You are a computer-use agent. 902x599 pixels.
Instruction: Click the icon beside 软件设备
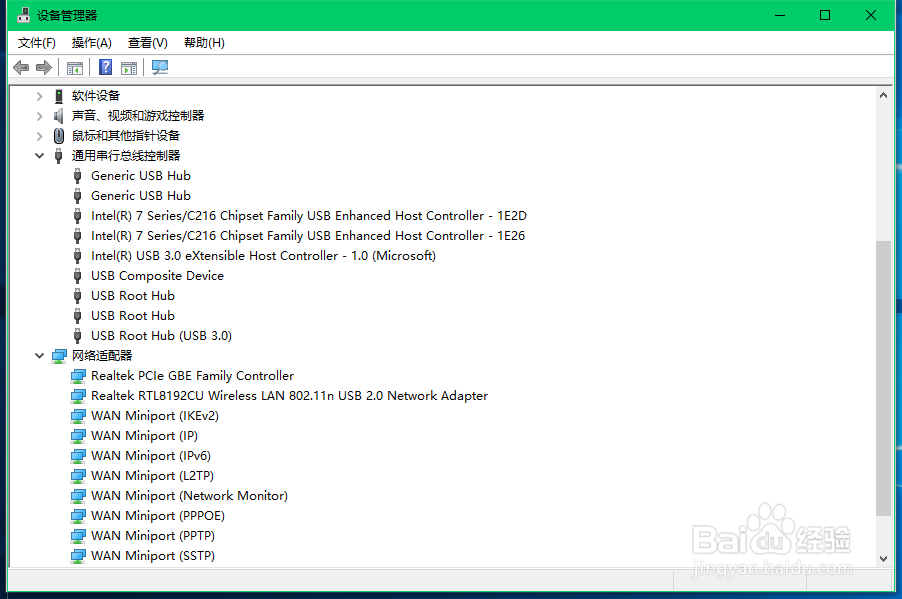pyautogui.click(x=59, y=96)
